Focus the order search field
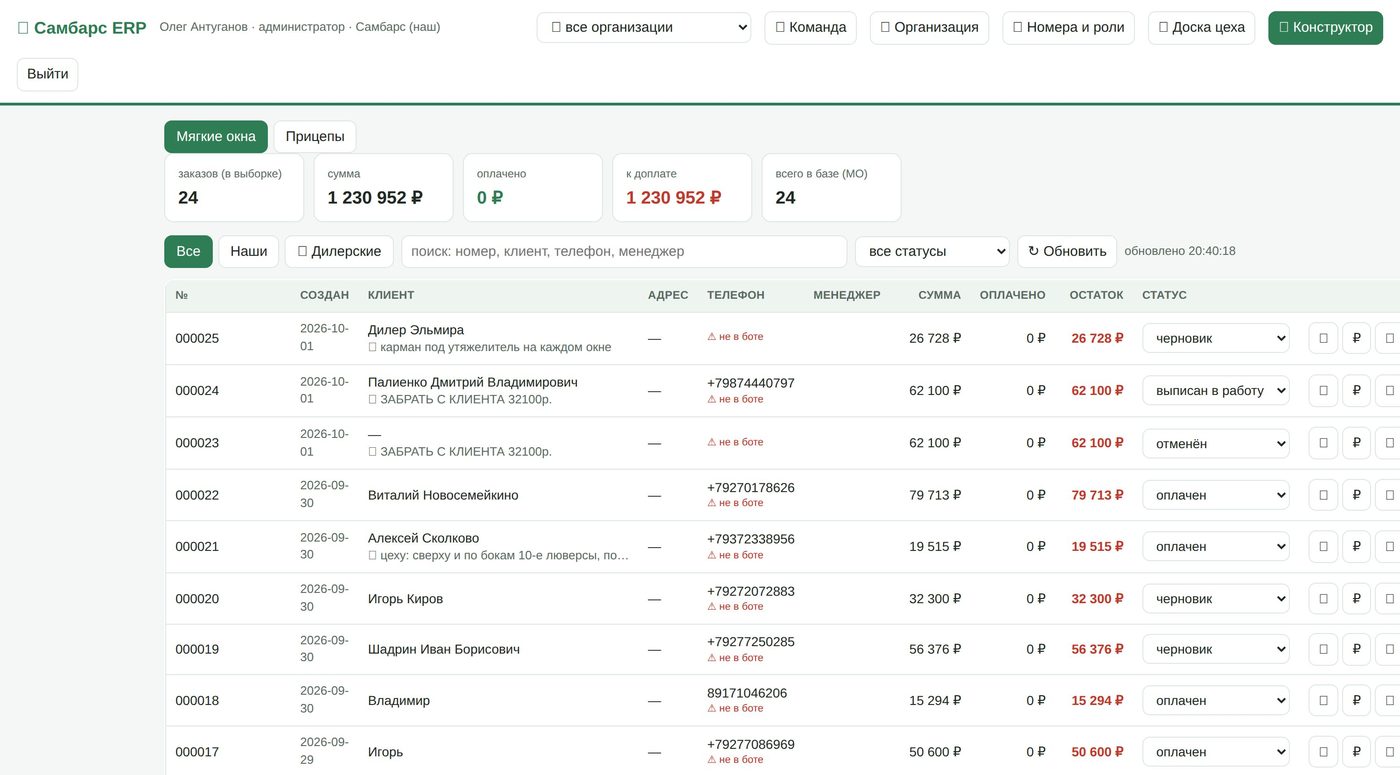Viewport: 1400px width, 775px height. (x=624, y=251)
